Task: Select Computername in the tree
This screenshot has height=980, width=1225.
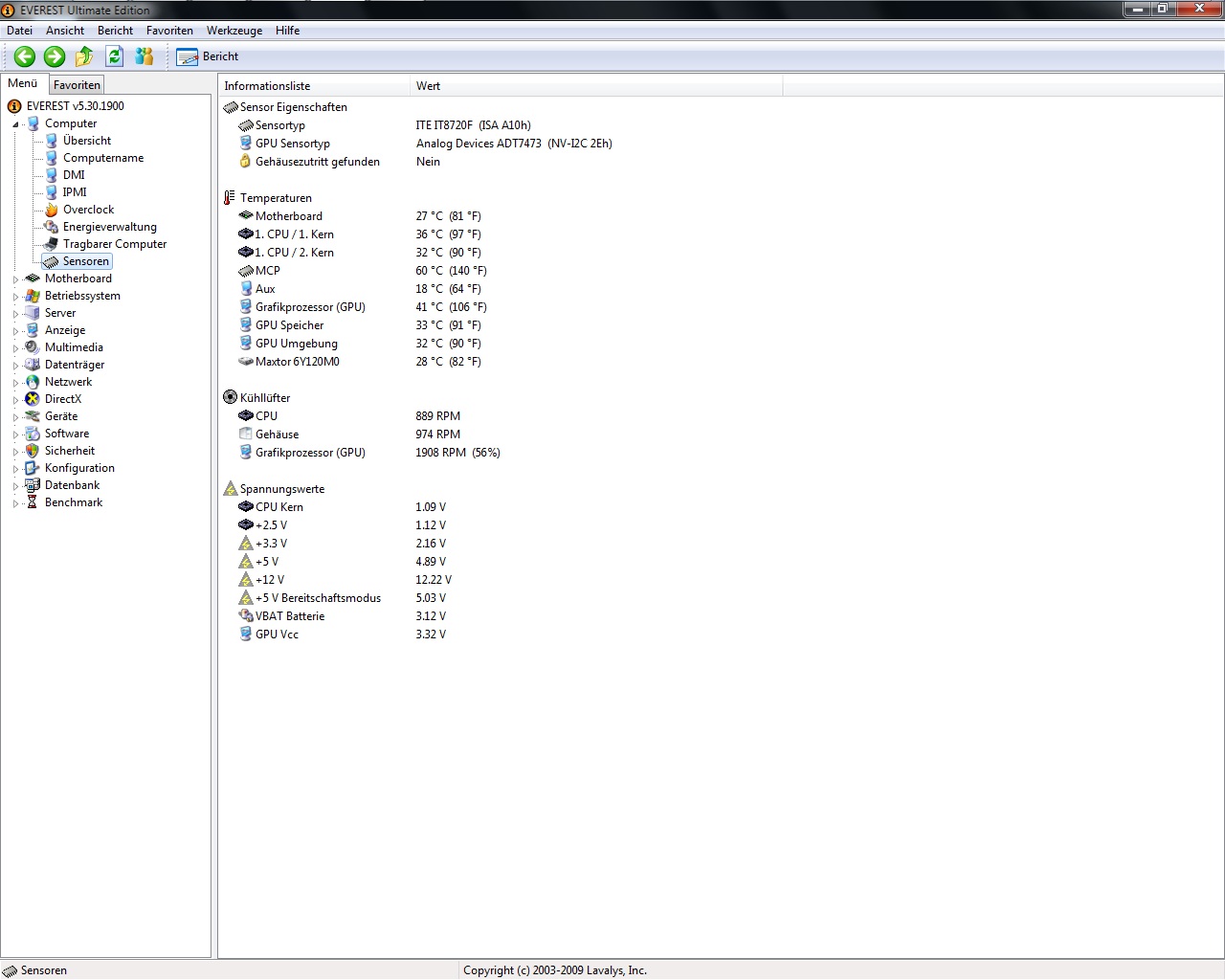Action: coord(103,158)
